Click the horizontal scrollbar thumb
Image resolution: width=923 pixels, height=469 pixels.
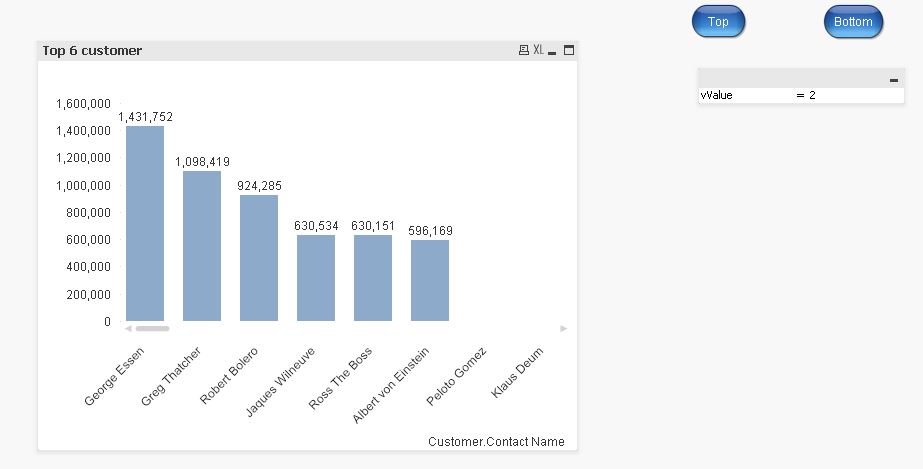click(x=152, y=328)
